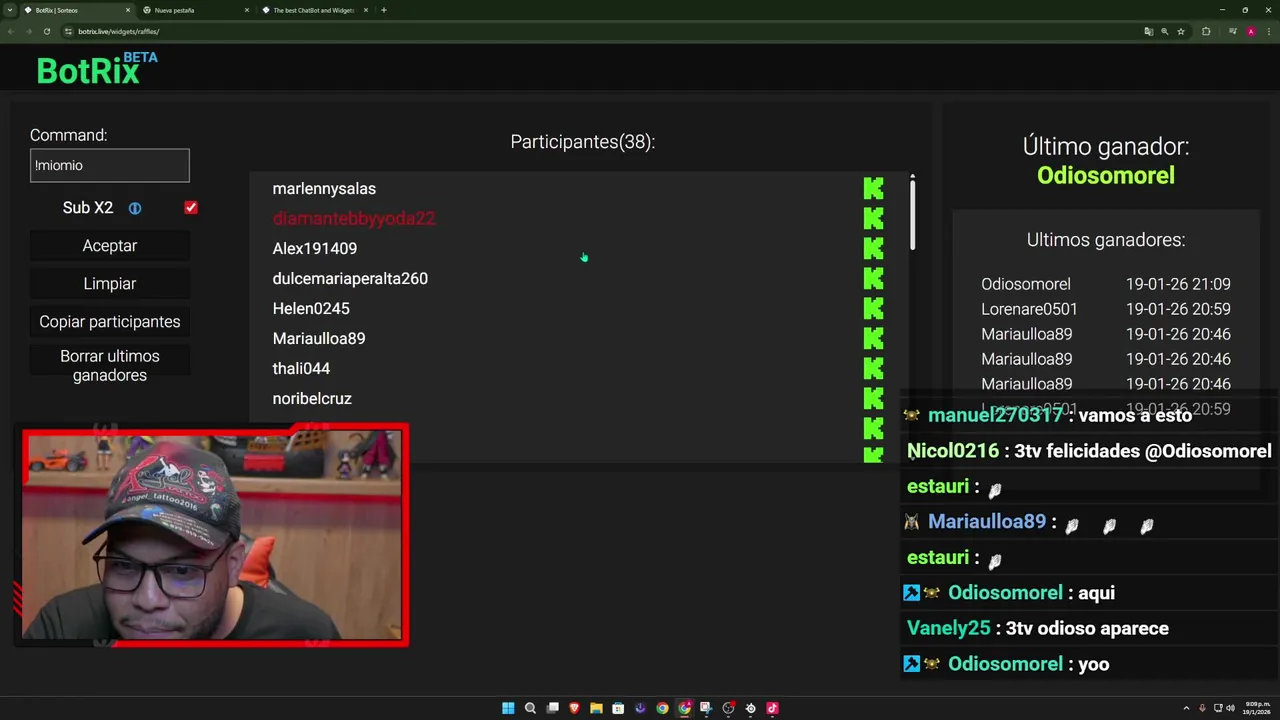
Task: Click Borrar ultimos ganadores
Action: coord(110,366)
